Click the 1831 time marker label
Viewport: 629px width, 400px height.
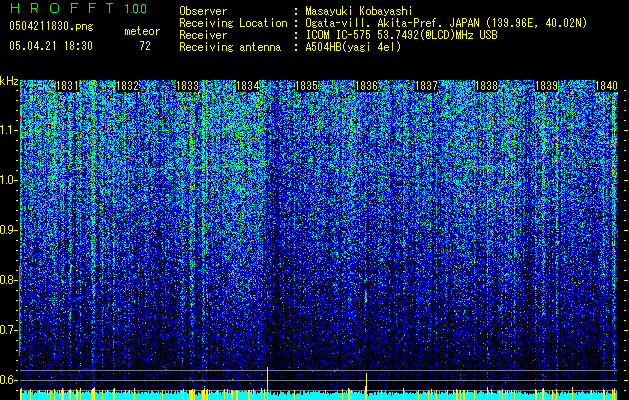[67, 86]
